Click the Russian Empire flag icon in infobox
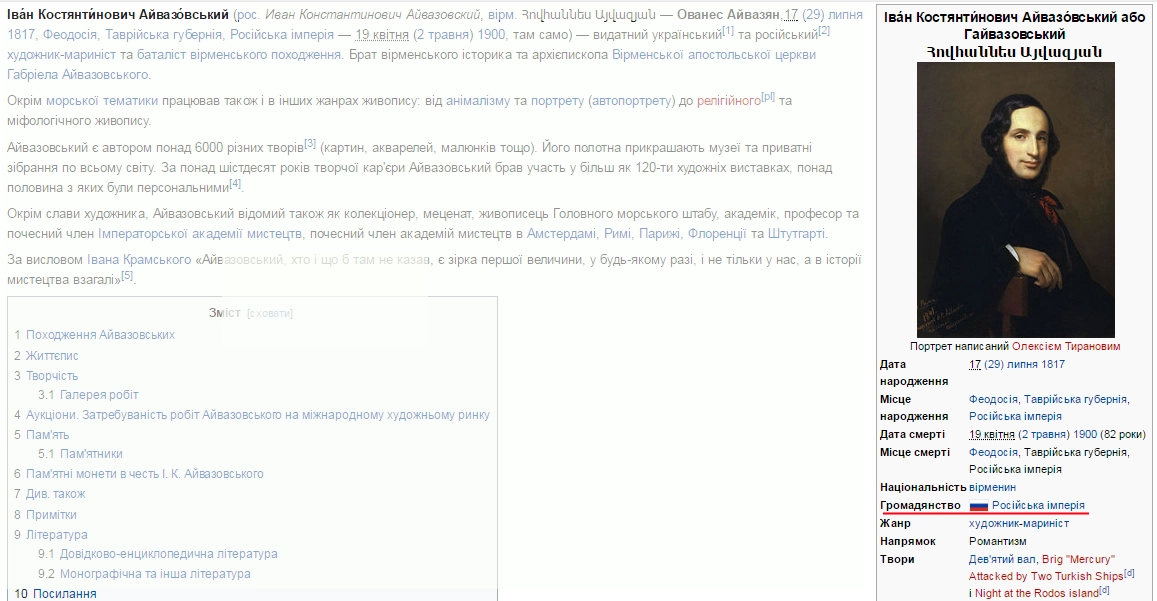Image resolution: width=1157 pixels, height=601 pixels. click(x=978, y=506)
